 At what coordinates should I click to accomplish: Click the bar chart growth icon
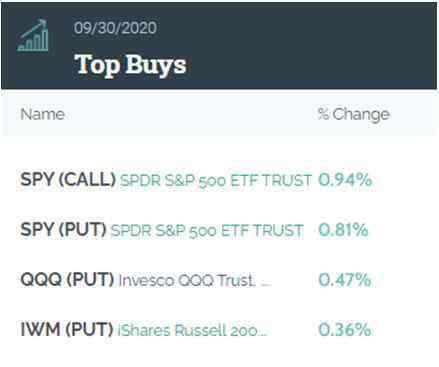coord(33,36)
